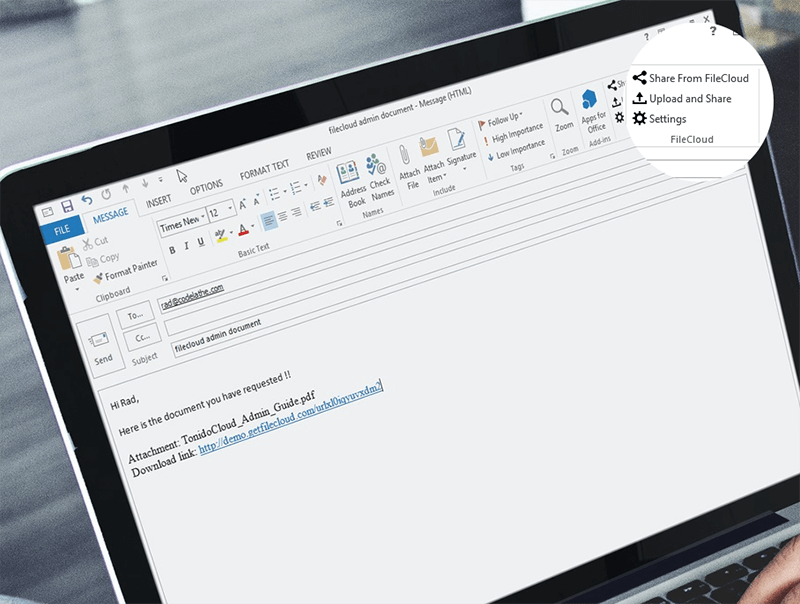The image size is (800, 604).
Task: Open FileCloud Settings in magnified callout
Action: pos(659,119)
